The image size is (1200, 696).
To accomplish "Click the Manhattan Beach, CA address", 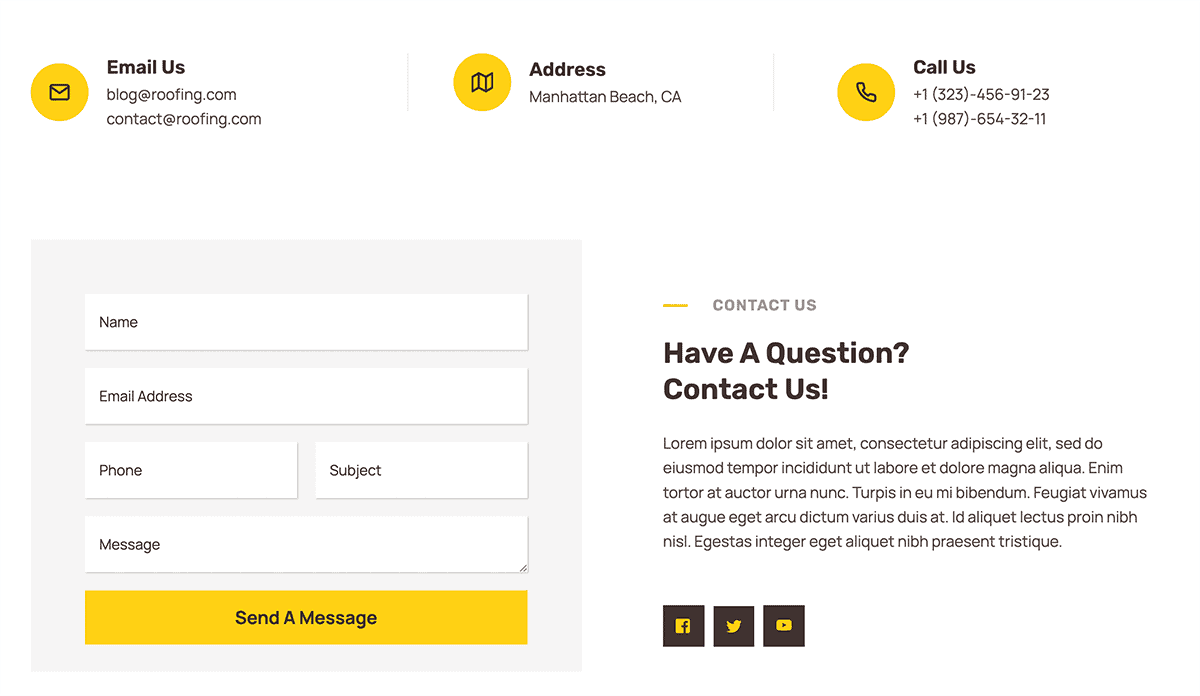I will click(x=605, y=97).
